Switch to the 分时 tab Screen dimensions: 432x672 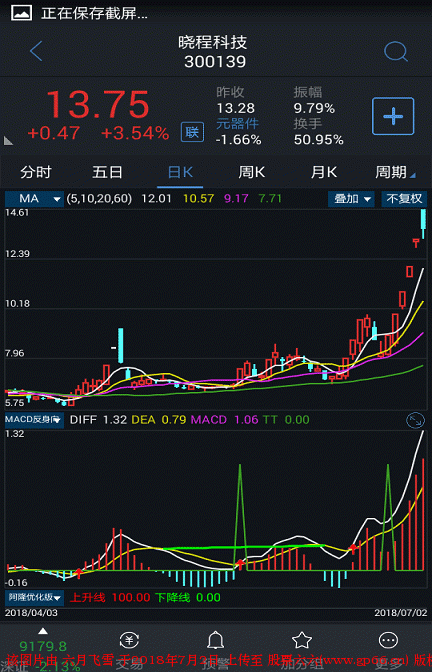pos(36,172)
